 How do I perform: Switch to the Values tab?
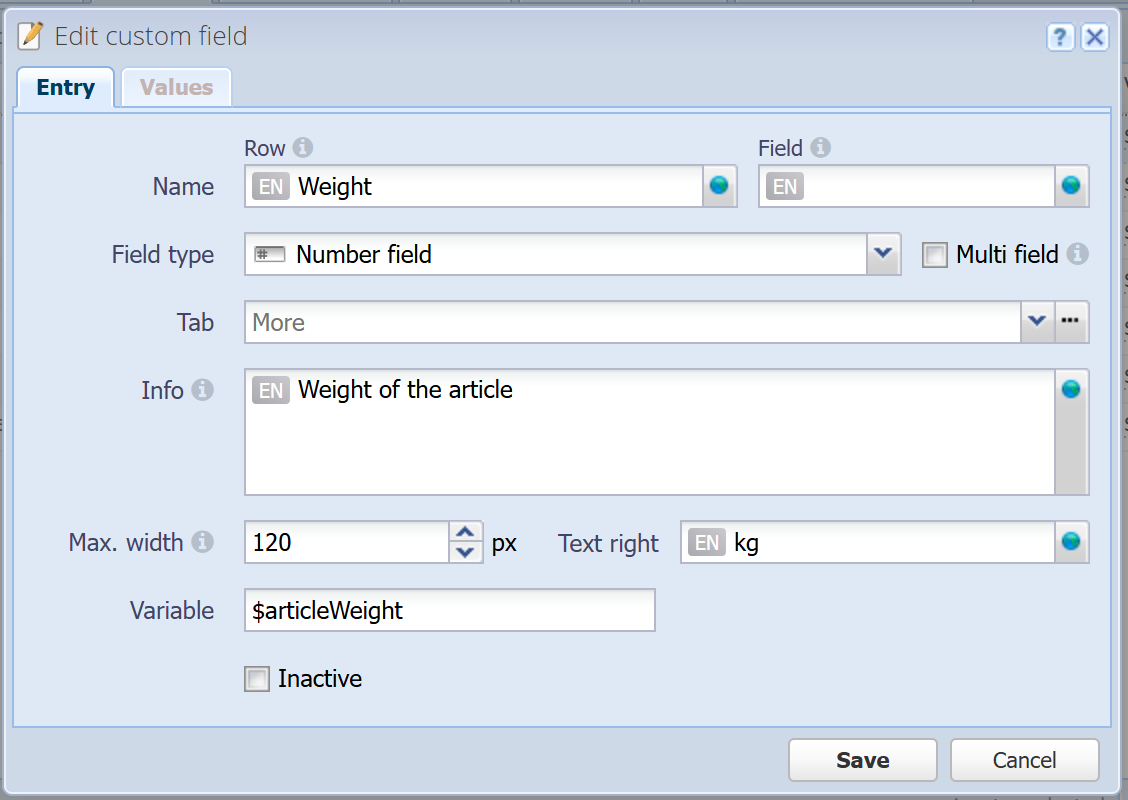(x=176, y=87)
